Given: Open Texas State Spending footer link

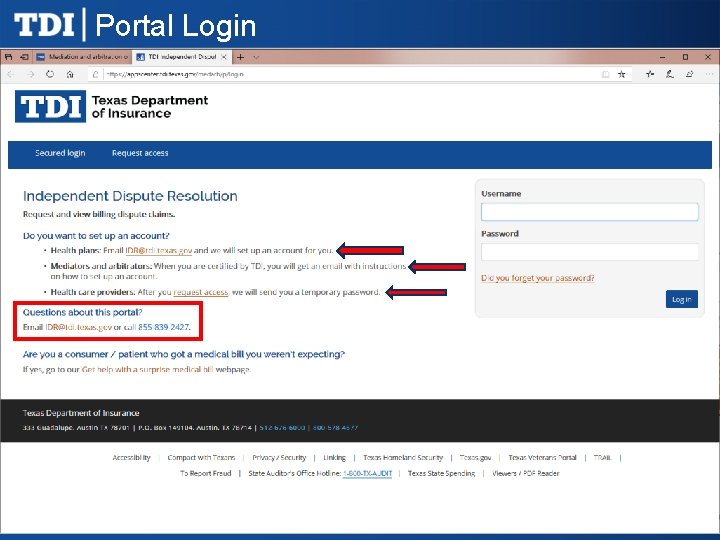Looking at the screenshot, I should pos(441,473).
